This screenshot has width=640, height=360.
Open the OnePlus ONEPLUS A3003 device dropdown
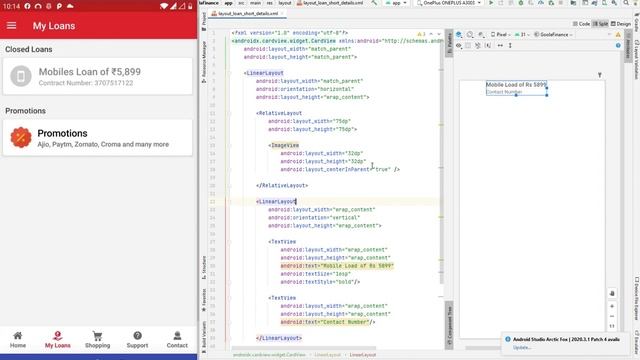(449, 3)
